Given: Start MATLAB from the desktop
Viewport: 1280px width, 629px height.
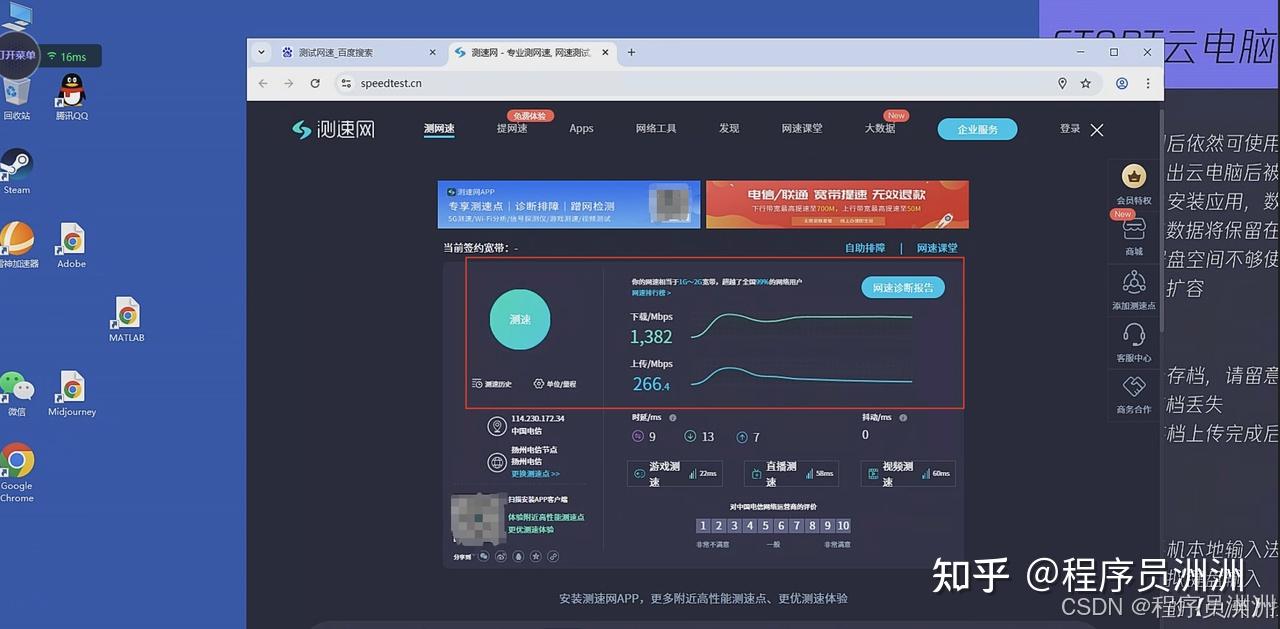Looking at the screenshot, I should (126, 318).
